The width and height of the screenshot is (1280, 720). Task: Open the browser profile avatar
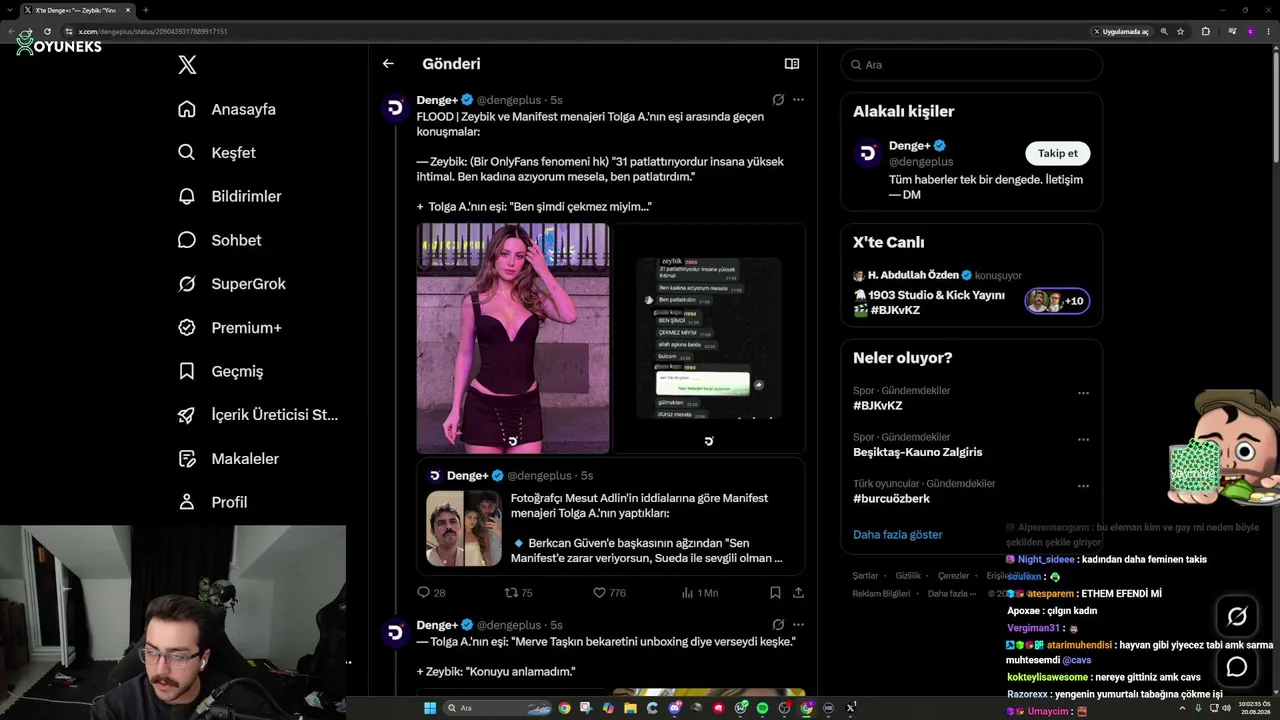tap(1250, 31)
